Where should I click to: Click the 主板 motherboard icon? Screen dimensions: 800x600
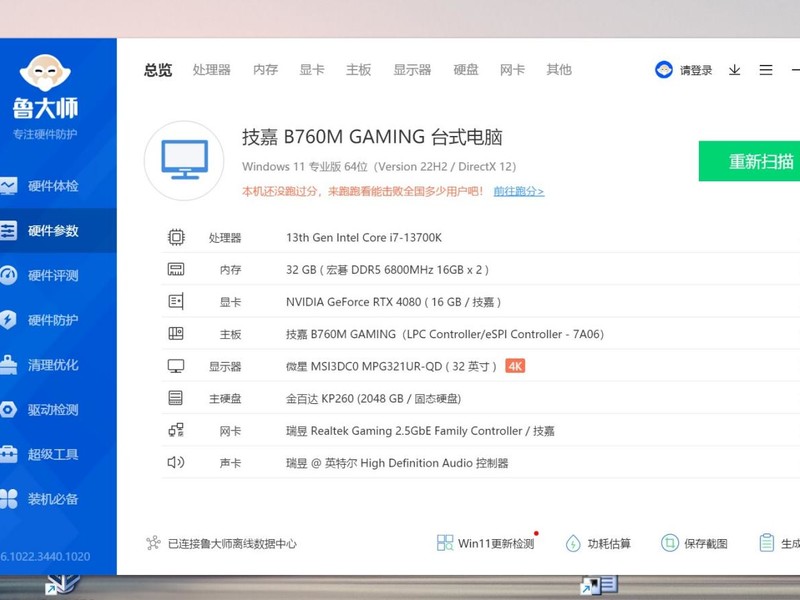176,334
